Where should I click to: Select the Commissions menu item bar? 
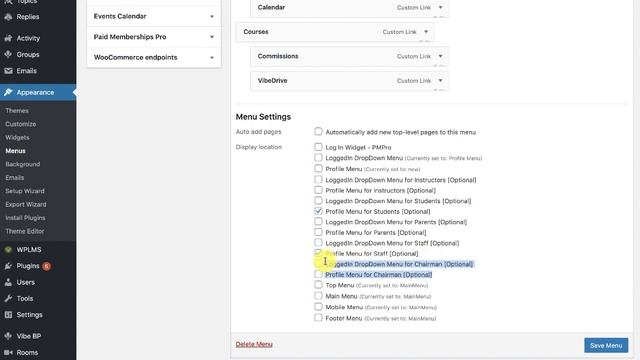pyautogui.click(x=349, y=56)
